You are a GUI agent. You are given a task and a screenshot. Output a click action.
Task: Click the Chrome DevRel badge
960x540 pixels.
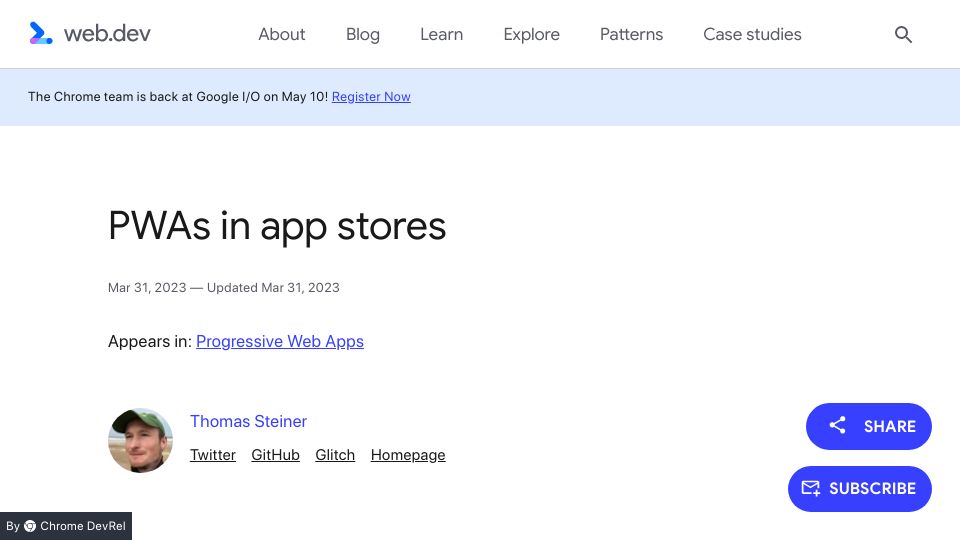[x=66, y=526]
